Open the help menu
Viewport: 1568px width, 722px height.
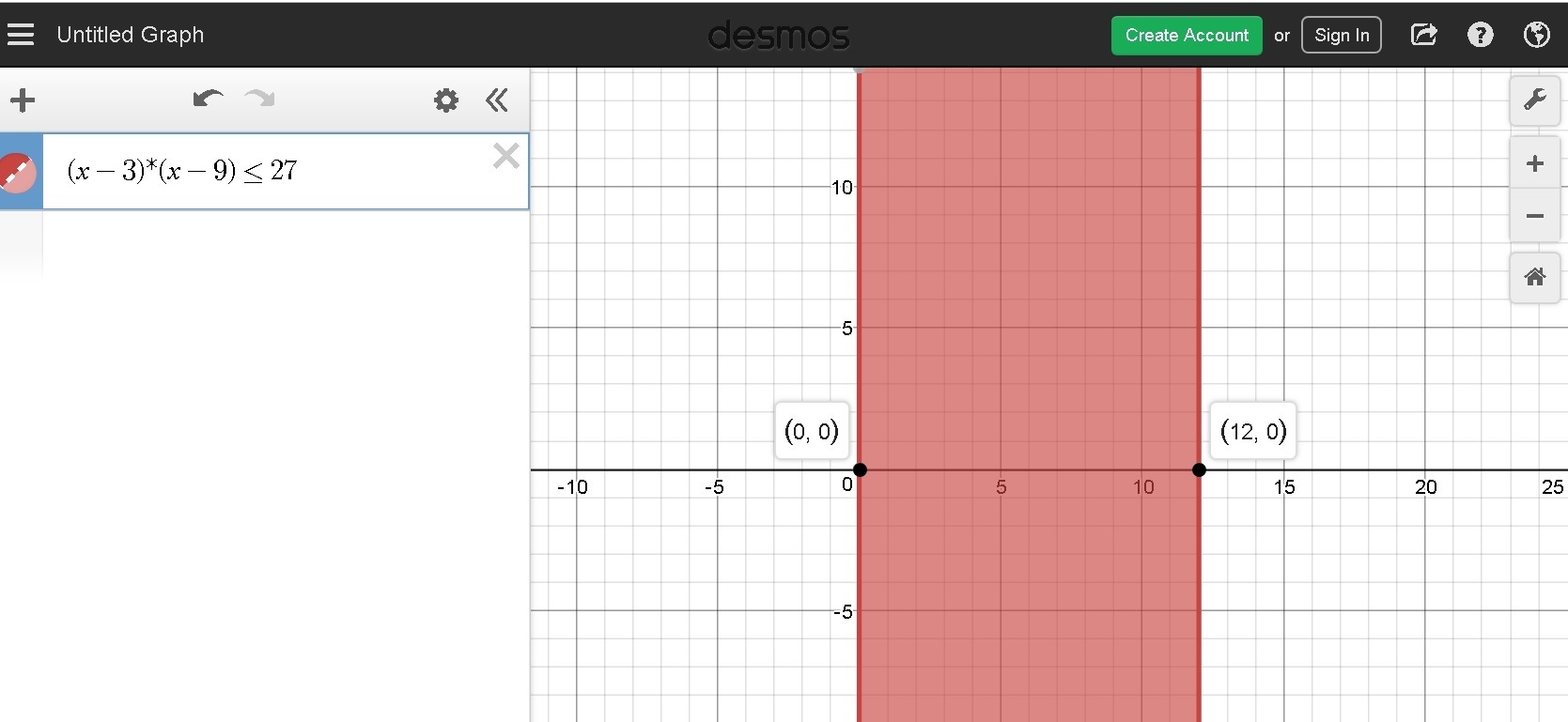1480,36
